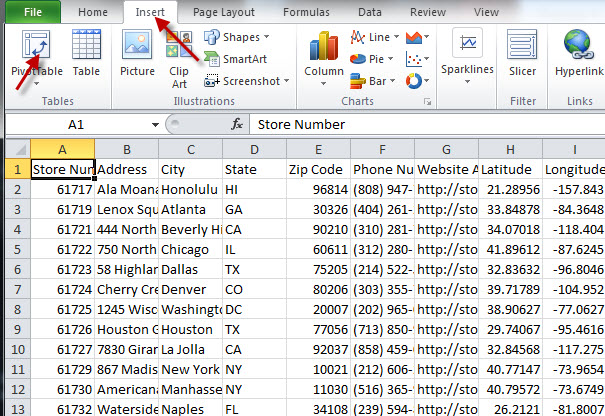Click the Scatter chart icon

(x=413, y=59)
